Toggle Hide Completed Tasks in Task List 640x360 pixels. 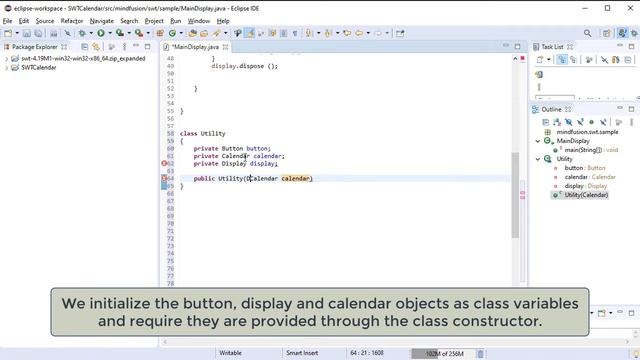(604, 60)
